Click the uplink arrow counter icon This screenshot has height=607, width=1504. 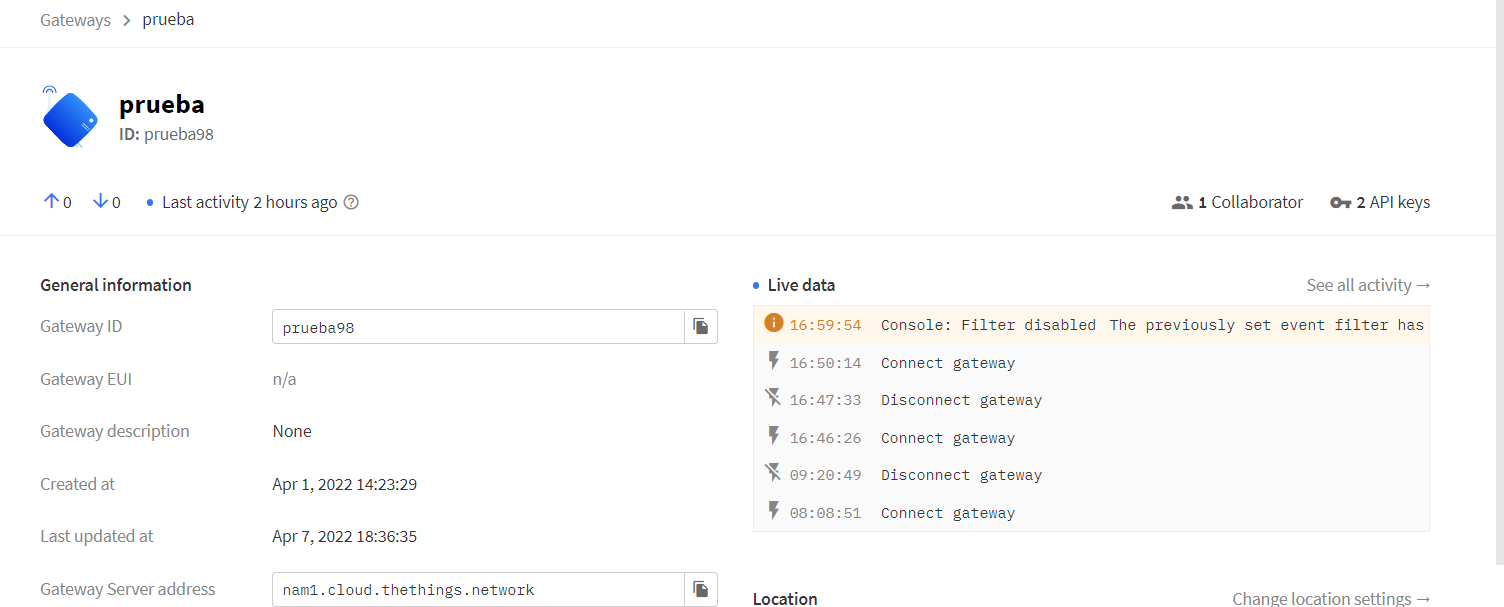tap(51, 202)
